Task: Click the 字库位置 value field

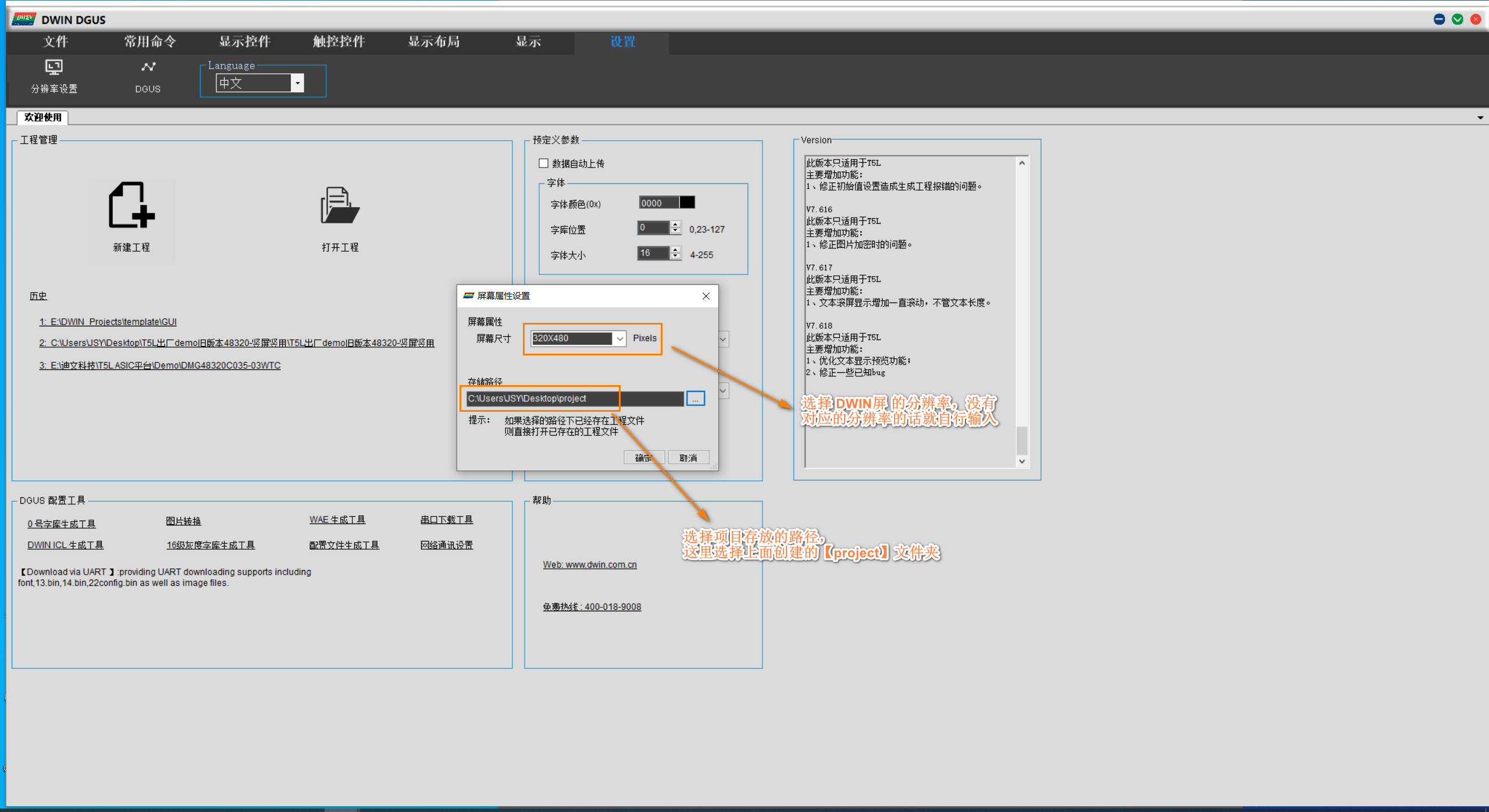Action: tap(654, 228)
